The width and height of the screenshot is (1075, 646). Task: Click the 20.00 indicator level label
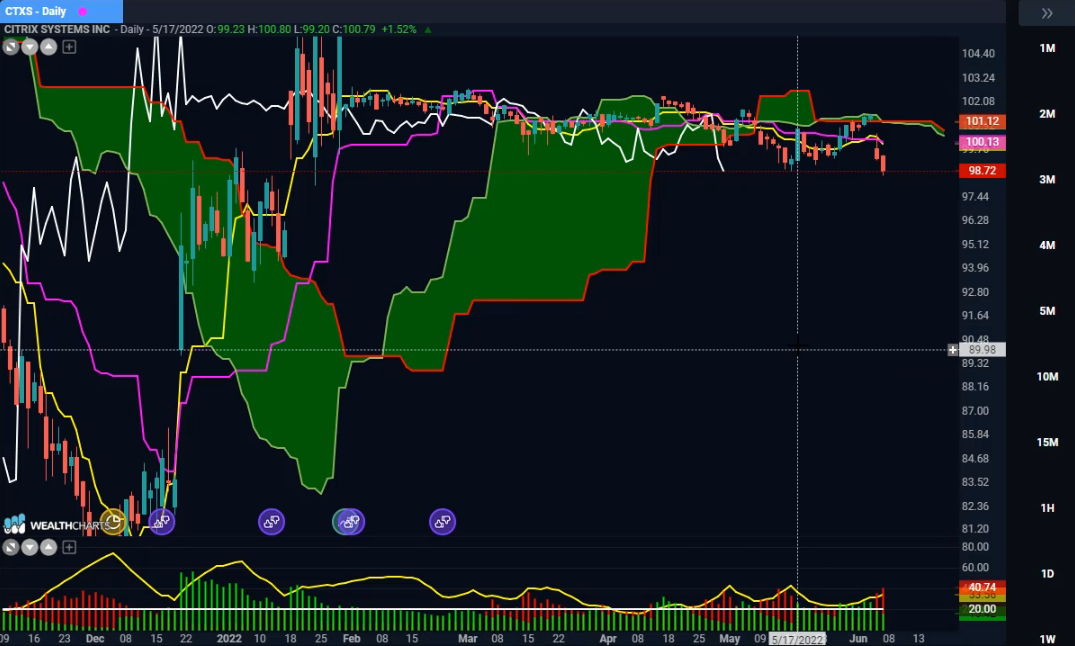[x=982, y=609]
